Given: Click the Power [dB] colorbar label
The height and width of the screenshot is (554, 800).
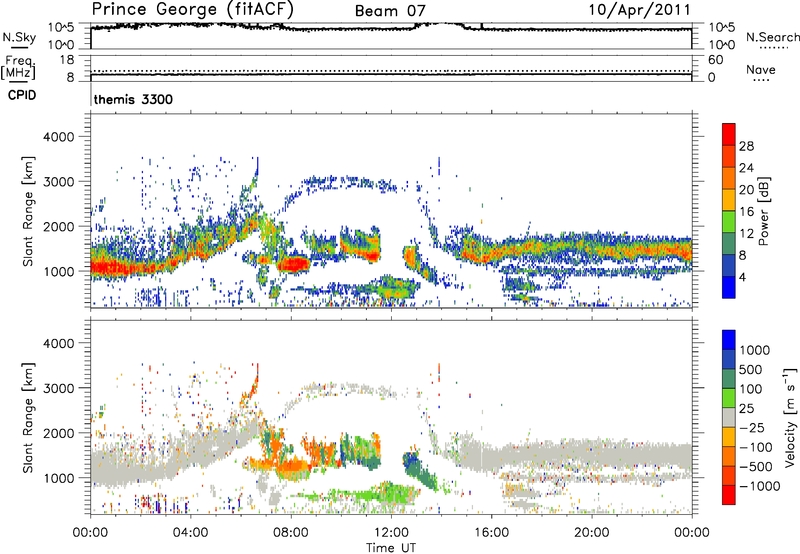Looking at the screenshot, I should pos(763,211).
